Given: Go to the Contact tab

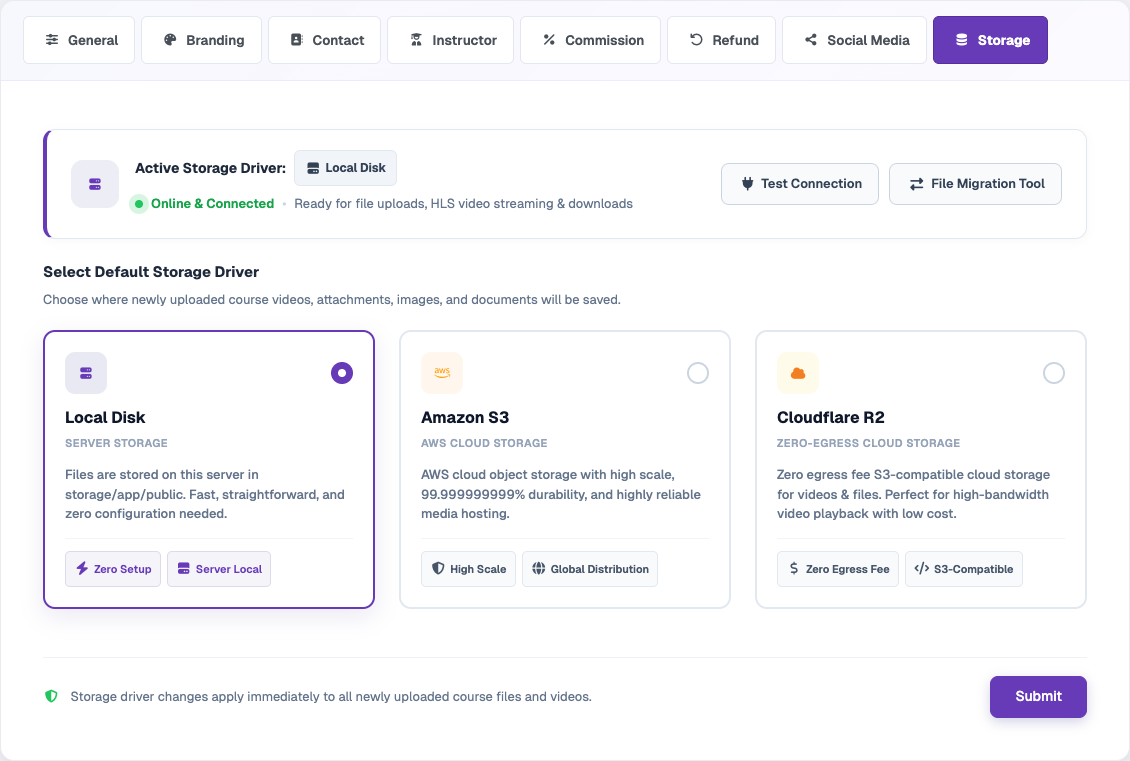Looking at the screenshot, I should (324, 40).
